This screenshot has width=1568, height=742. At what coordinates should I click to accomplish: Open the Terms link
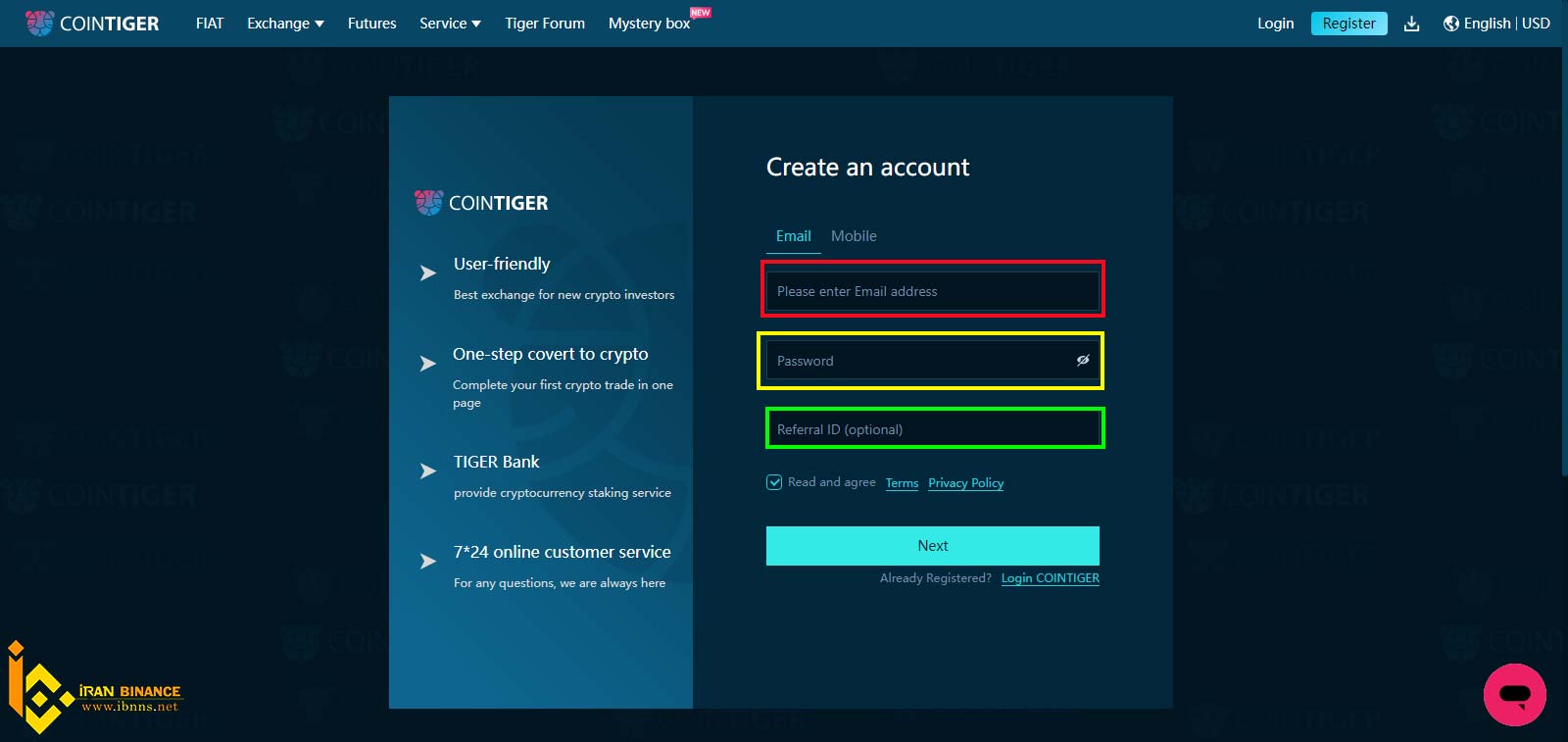tap(902, 483)
